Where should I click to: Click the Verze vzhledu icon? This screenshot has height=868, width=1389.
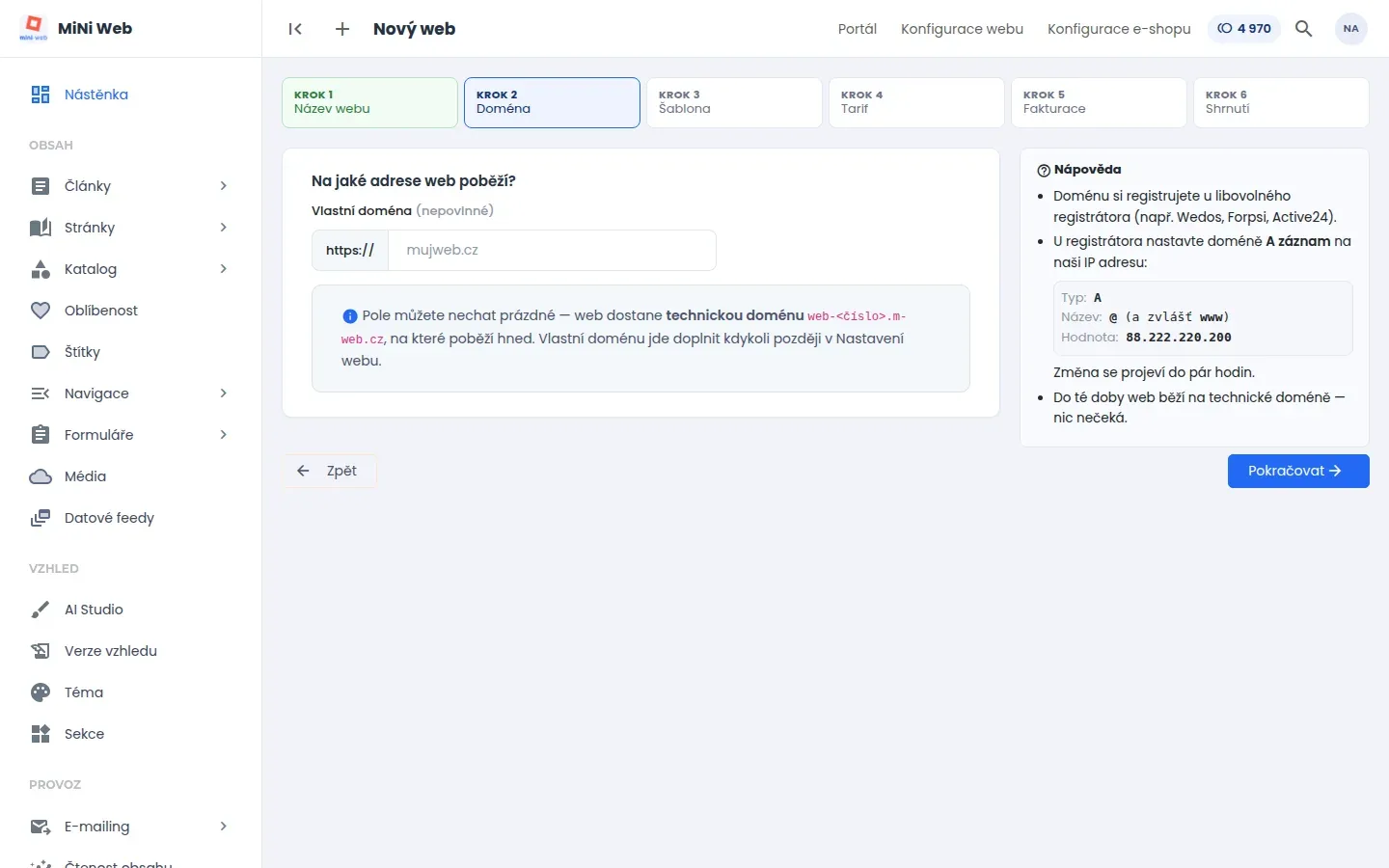(41, 651)
